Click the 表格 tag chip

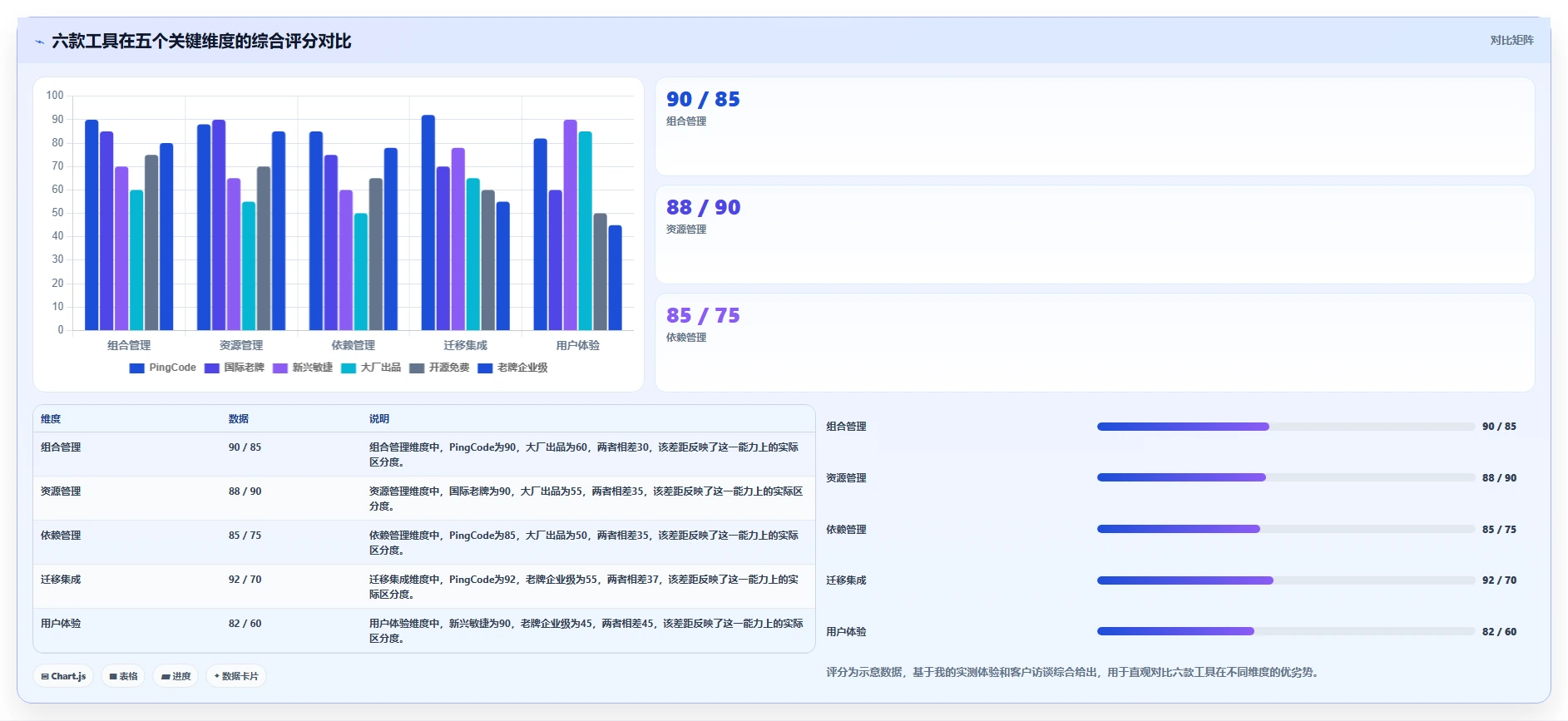pyautogui.click(x=123, y=676)
